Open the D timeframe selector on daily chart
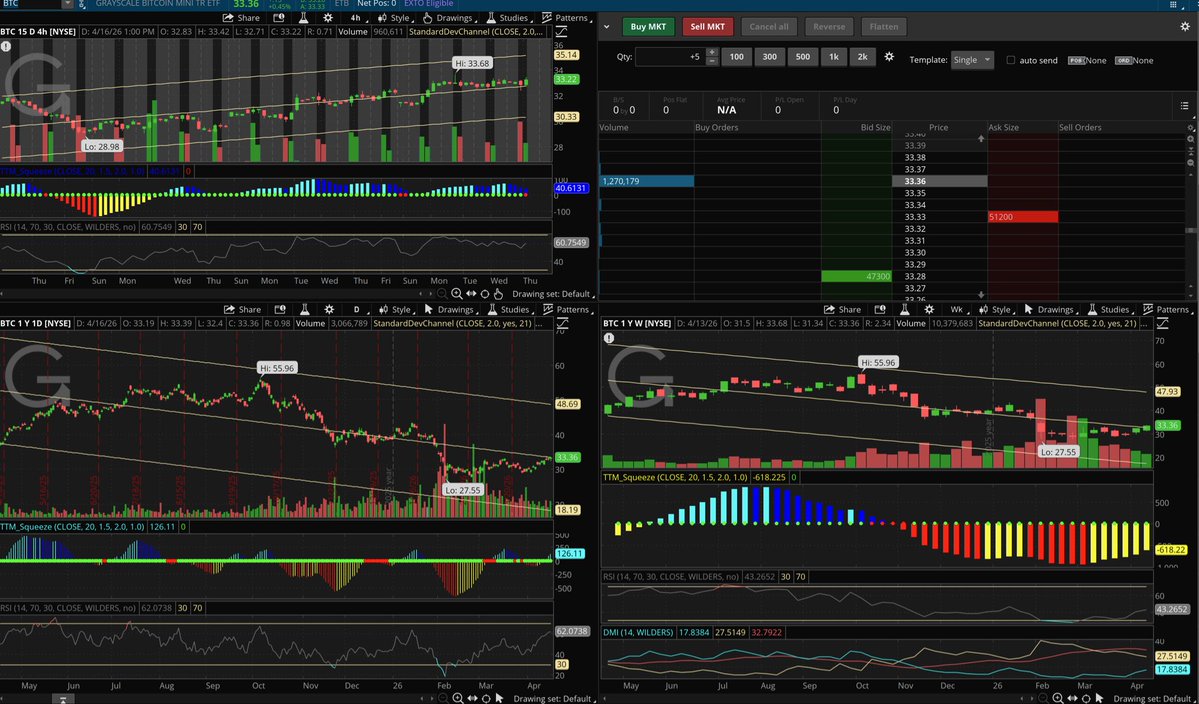The image size is (1199, 704). (x=355, y=310)
